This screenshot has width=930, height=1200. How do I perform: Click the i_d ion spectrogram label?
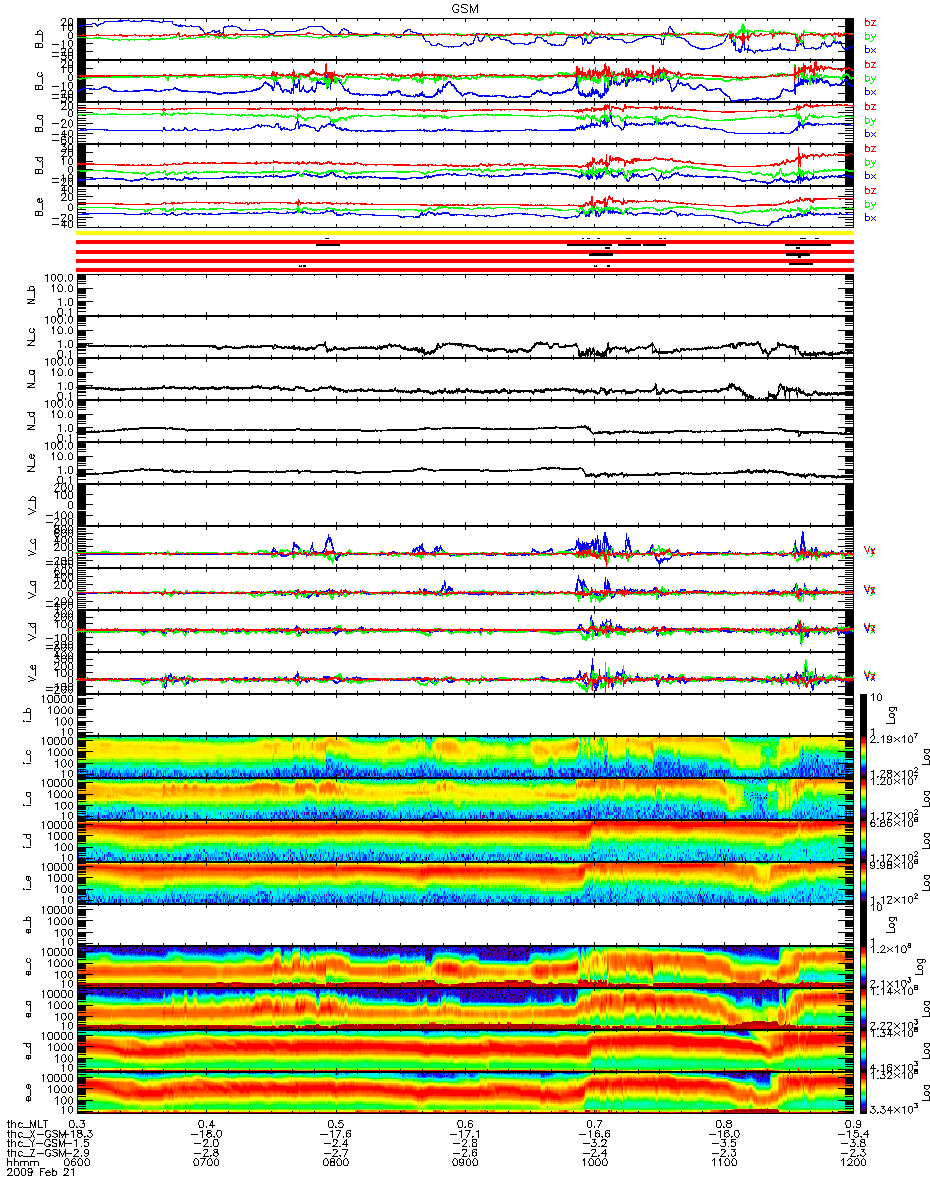coord(26,839)
